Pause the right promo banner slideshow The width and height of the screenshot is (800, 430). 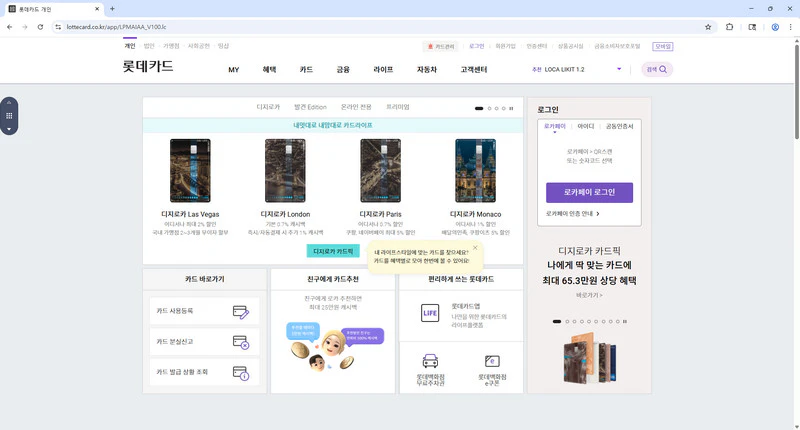tap(625, 321)
